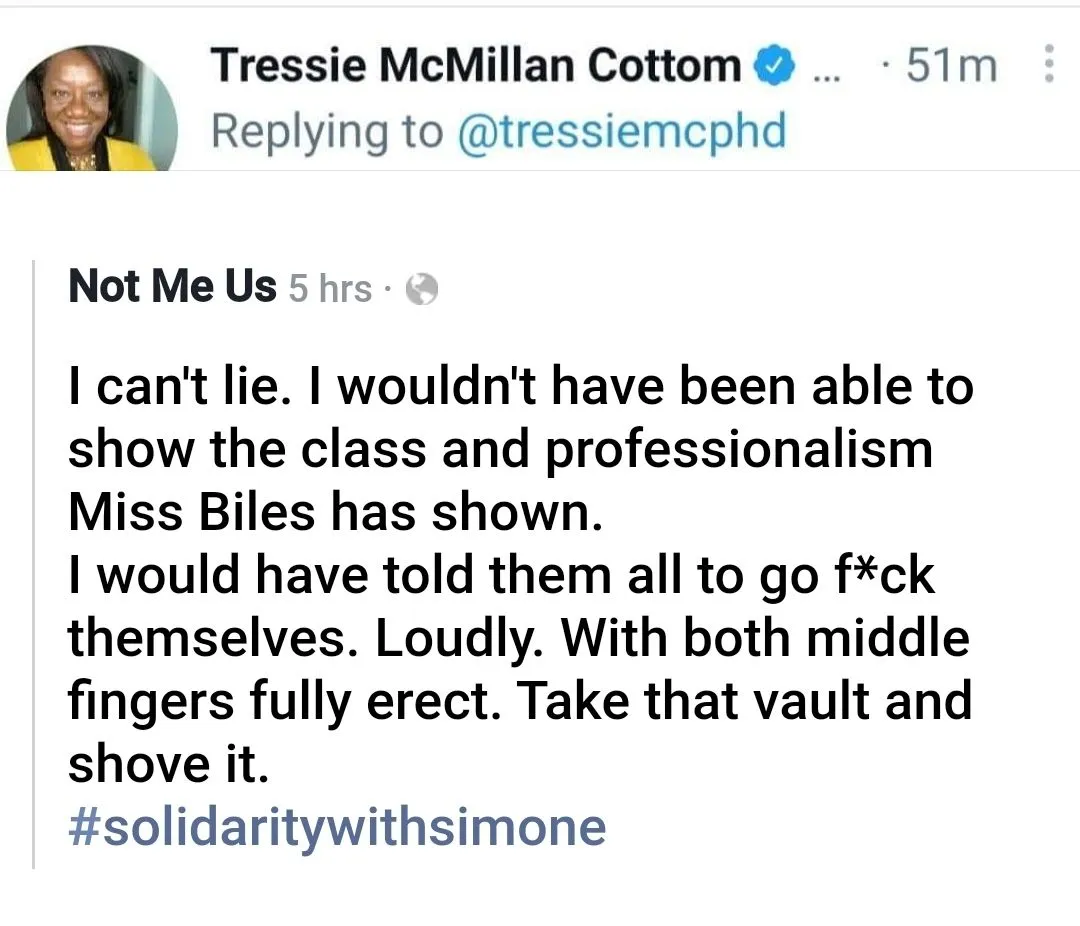
Task: Tap the blue verified badge icon
Action: [x=773, y=67]
